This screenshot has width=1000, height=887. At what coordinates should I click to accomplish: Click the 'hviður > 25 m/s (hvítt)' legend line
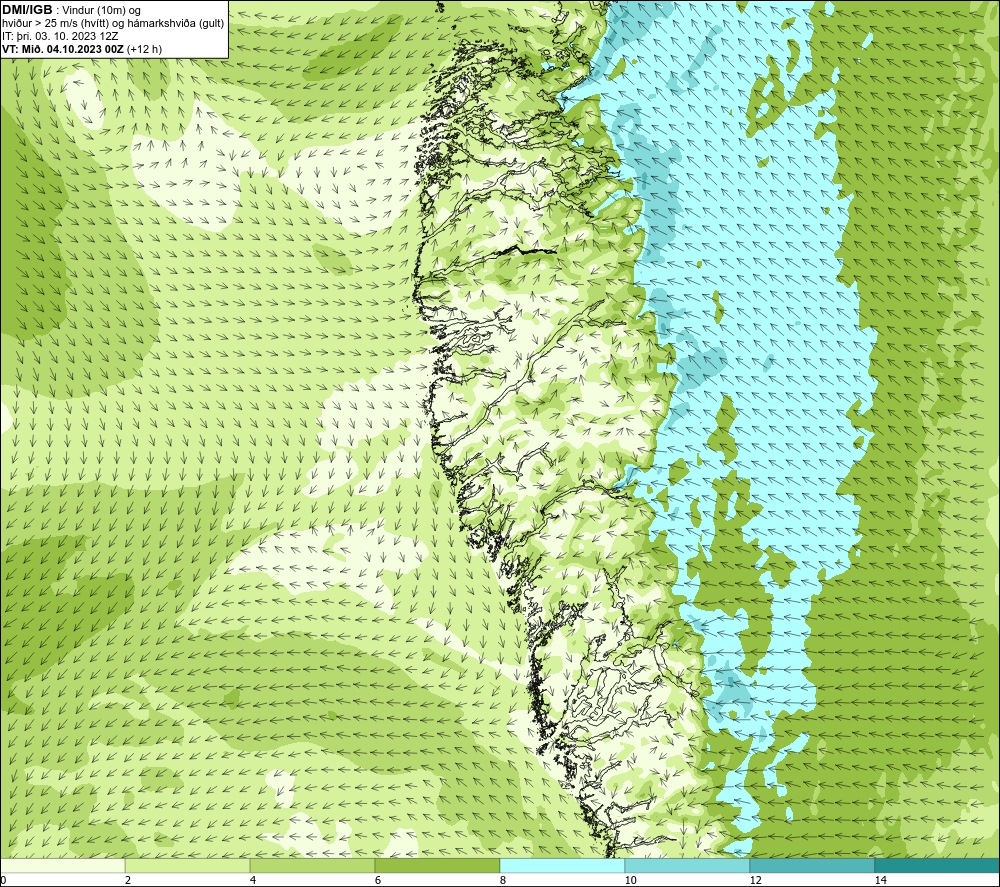coord(114,23)
